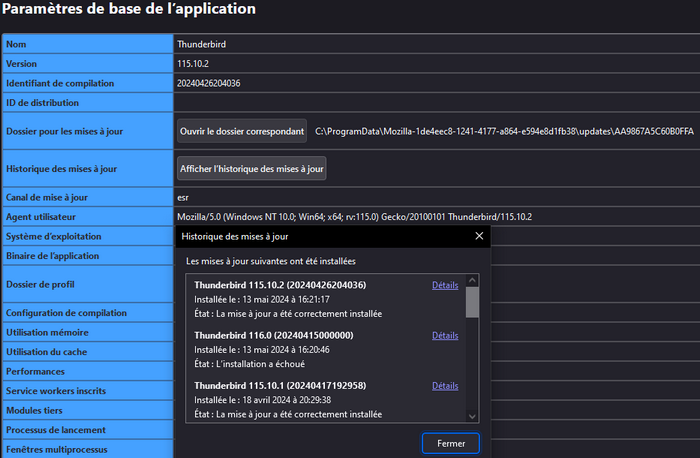Viewport: 700px width, 458px height.
Task: Click the update channel value esr
Action: tap(183, 198)
